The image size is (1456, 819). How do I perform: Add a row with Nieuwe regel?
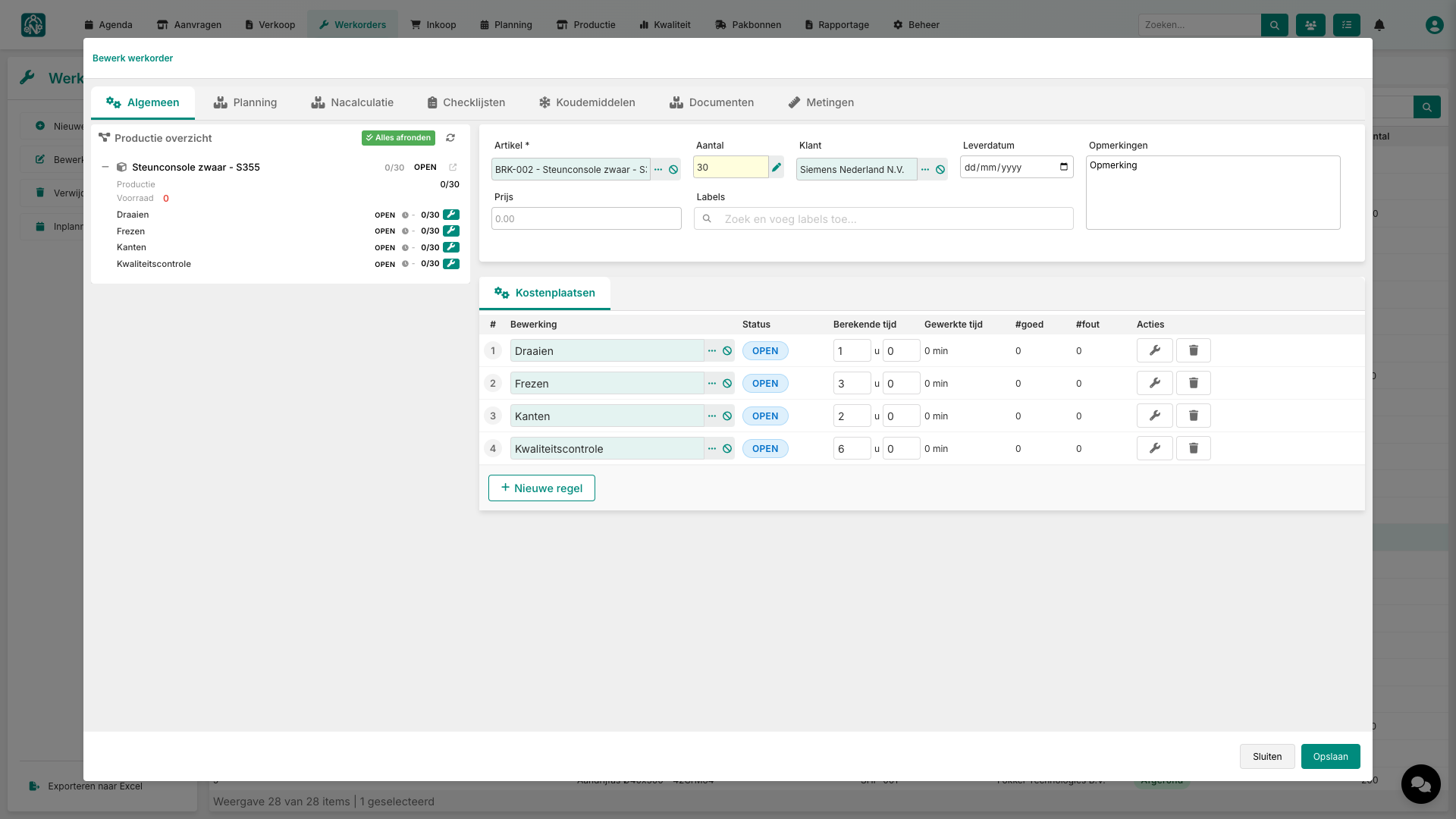[541, 488]
